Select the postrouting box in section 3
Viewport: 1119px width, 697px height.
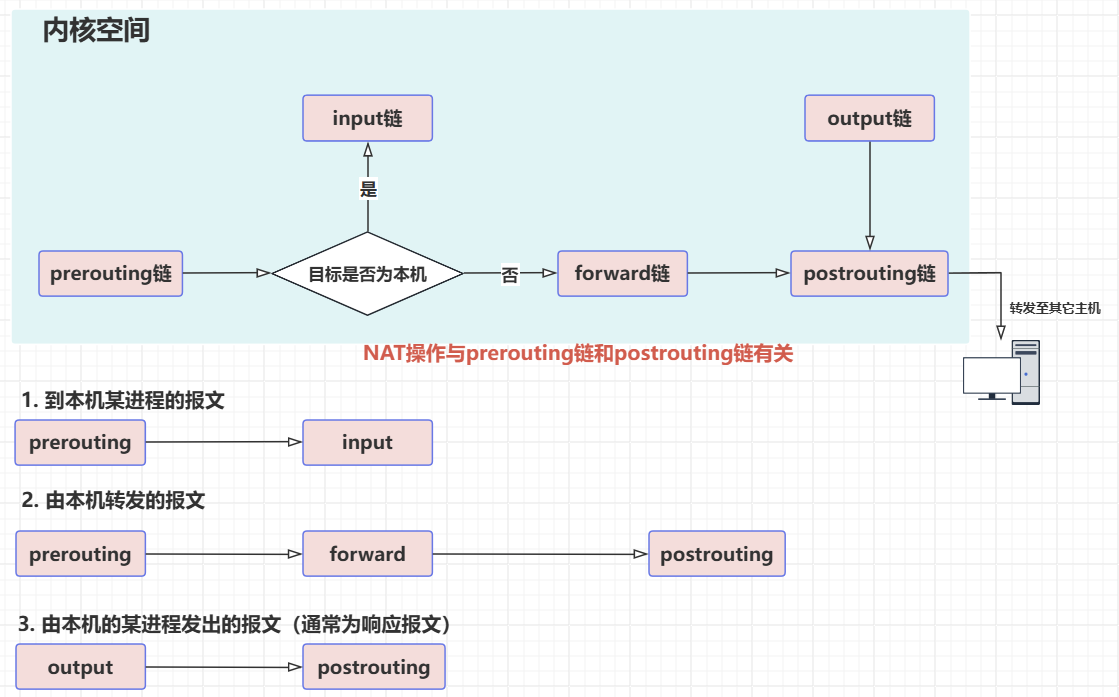pos(373,668)
